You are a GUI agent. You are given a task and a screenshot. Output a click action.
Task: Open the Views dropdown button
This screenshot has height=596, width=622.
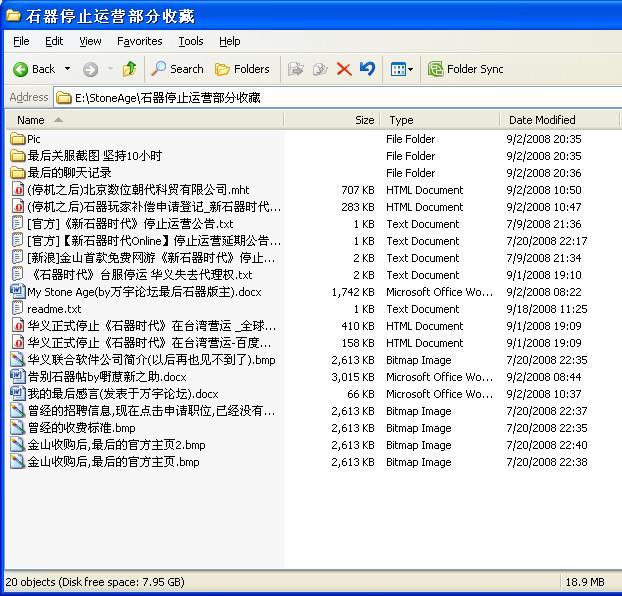(x=401, y=69)
